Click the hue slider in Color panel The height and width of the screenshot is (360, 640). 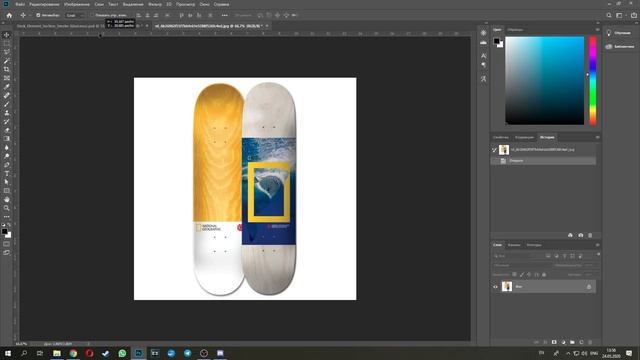[x=593, y=80]
